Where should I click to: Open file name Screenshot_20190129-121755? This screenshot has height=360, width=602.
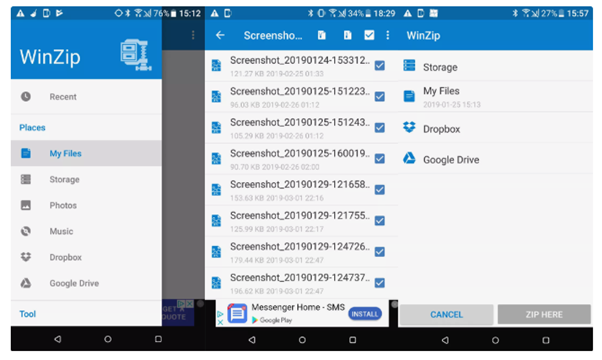point(300,216)
